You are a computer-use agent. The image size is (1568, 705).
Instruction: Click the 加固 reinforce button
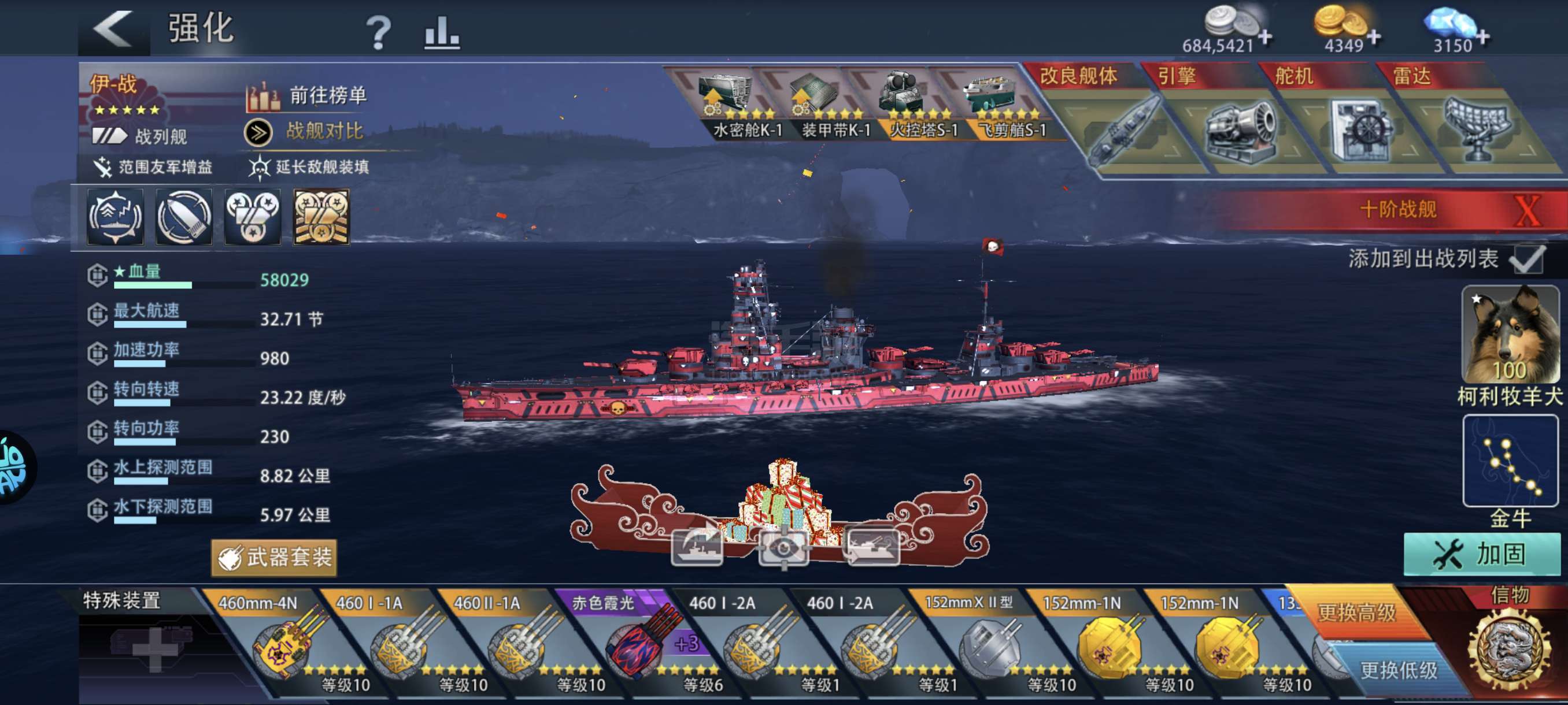[x=1482, y=554]
